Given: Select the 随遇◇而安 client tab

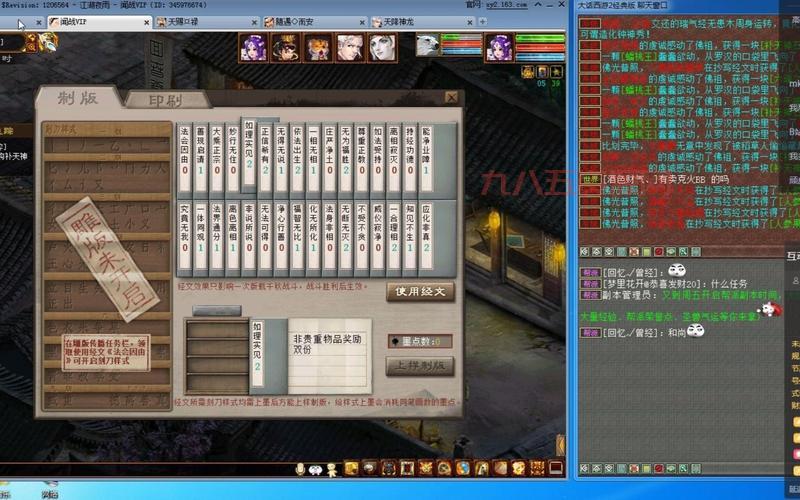Looking at the screenshot, I should [315, 22].
